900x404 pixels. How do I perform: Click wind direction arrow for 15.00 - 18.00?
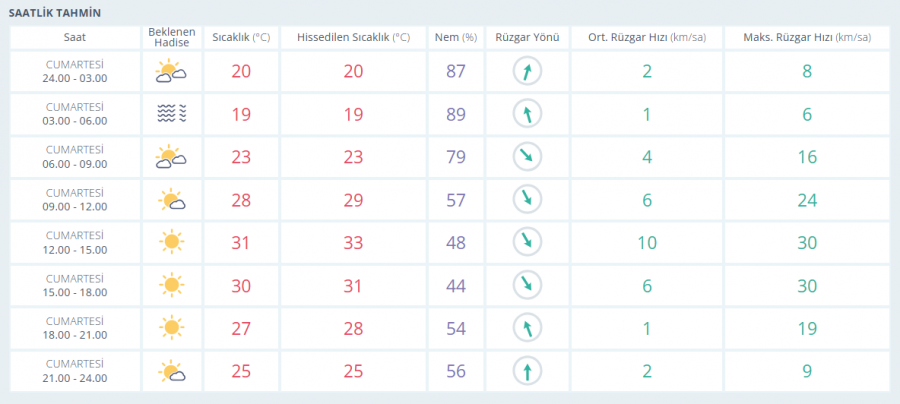point(527,285)
